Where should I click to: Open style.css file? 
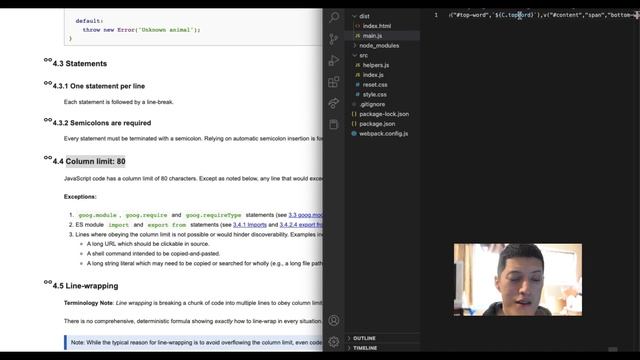tap(375, 95)
